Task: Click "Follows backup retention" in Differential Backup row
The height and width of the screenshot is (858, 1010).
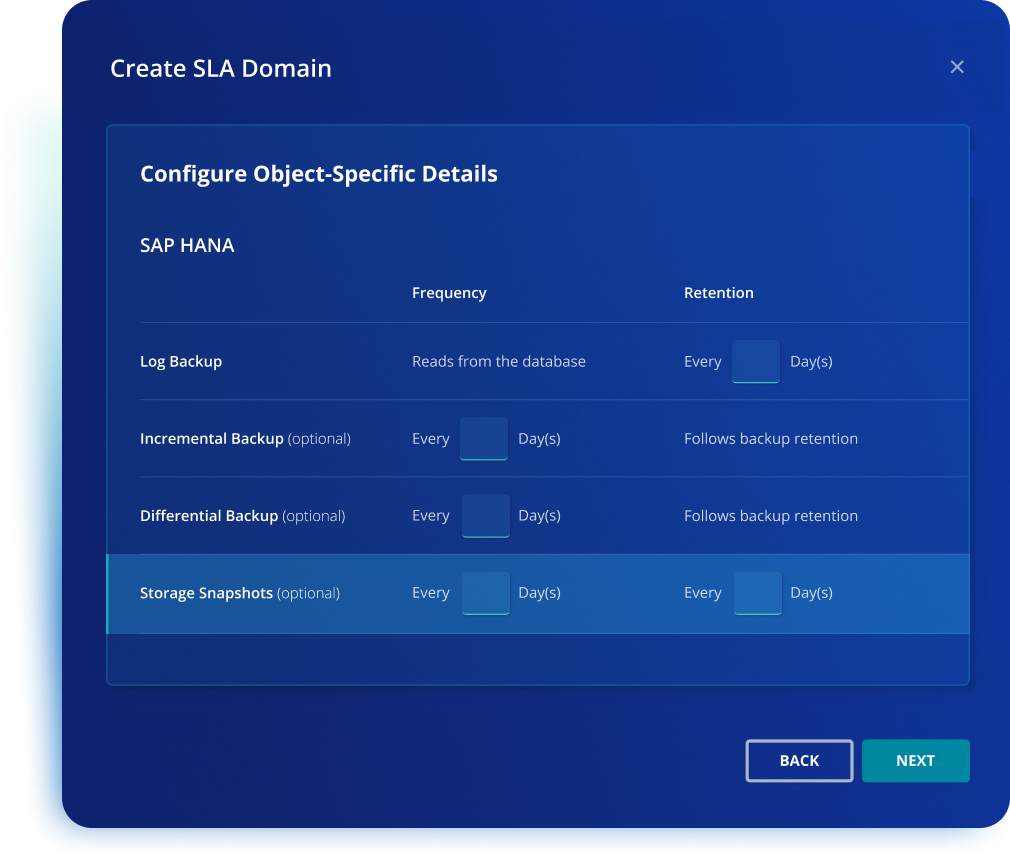Action: pos(770,516)
